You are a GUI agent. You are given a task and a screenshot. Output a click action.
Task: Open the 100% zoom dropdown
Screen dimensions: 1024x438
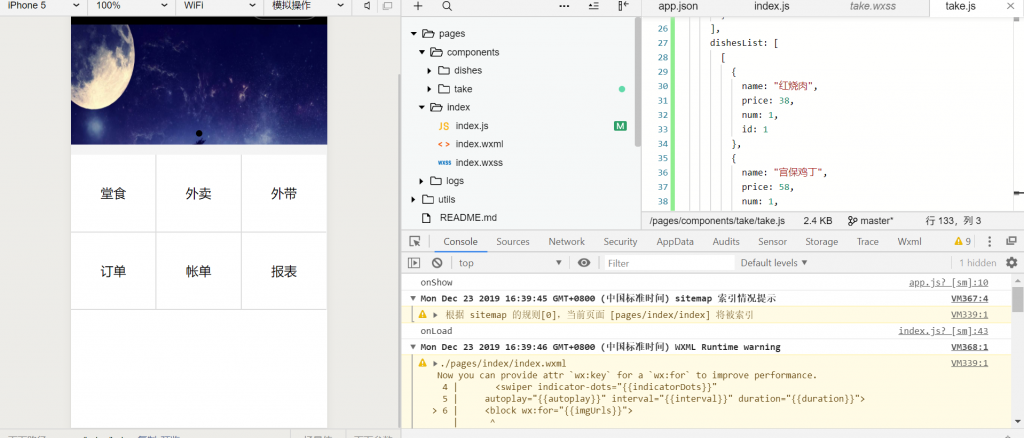pyautogui.click(x=130, y=6)
